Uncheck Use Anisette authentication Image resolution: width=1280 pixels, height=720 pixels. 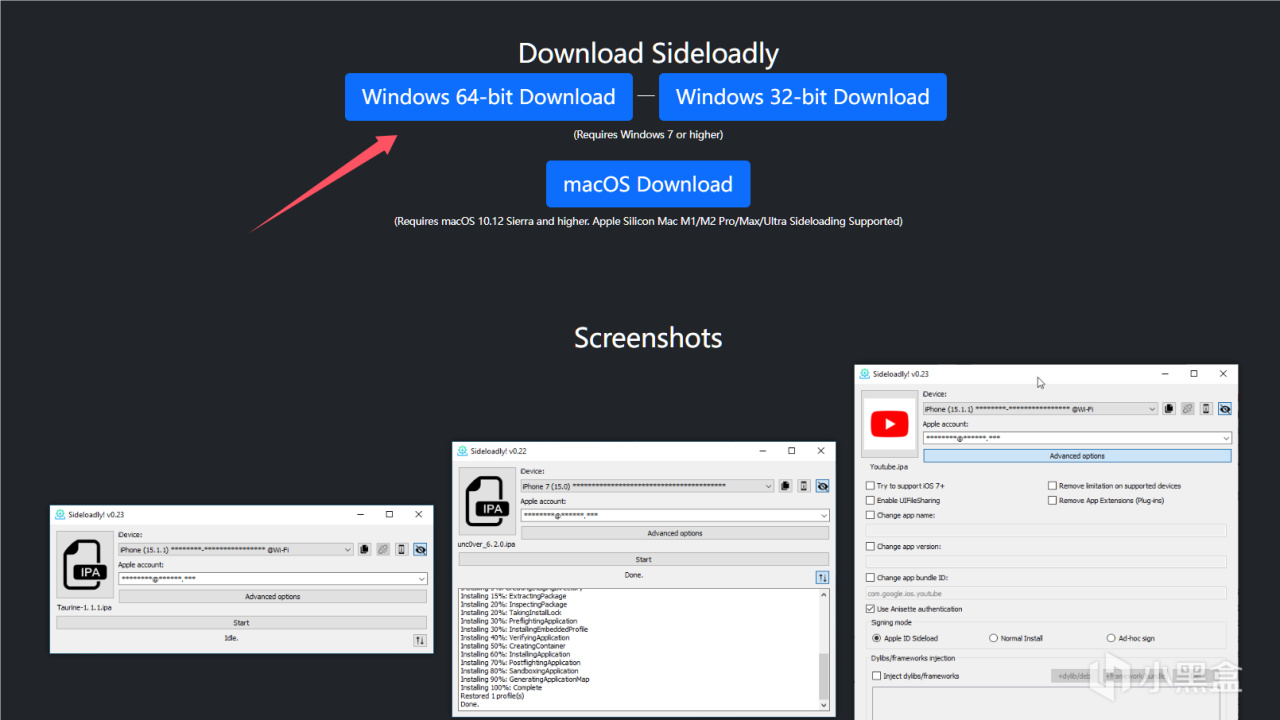(x=870, y=609)
